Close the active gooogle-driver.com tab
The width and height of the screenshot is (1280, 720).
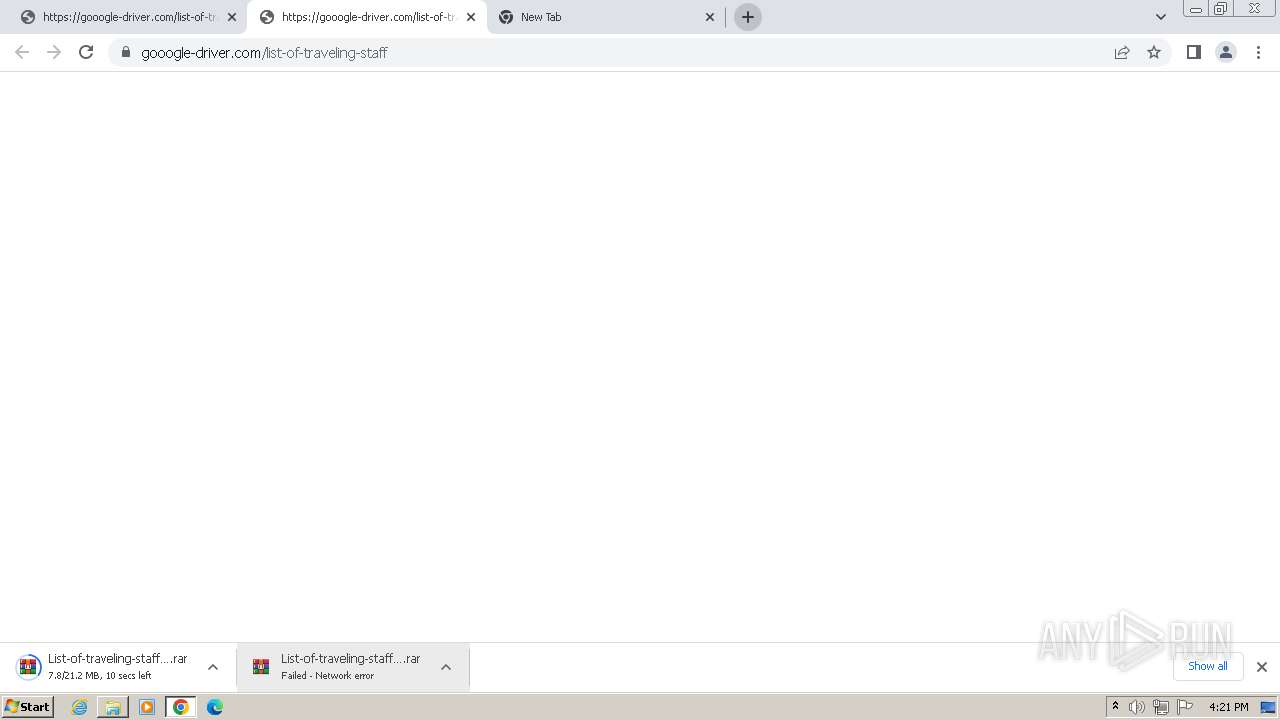click(x=471, y=17)
